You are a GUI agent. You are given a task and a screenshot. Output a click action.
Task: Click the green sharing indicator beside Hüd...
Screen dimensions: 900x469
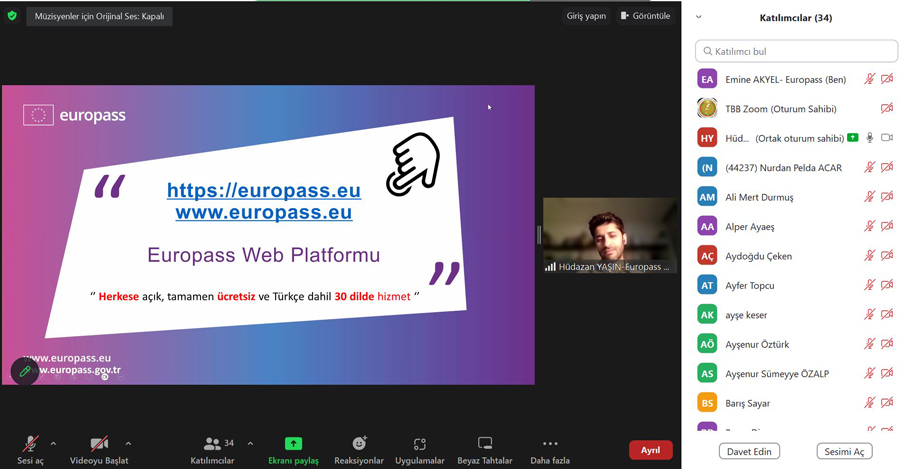click(x=853, y=138)
